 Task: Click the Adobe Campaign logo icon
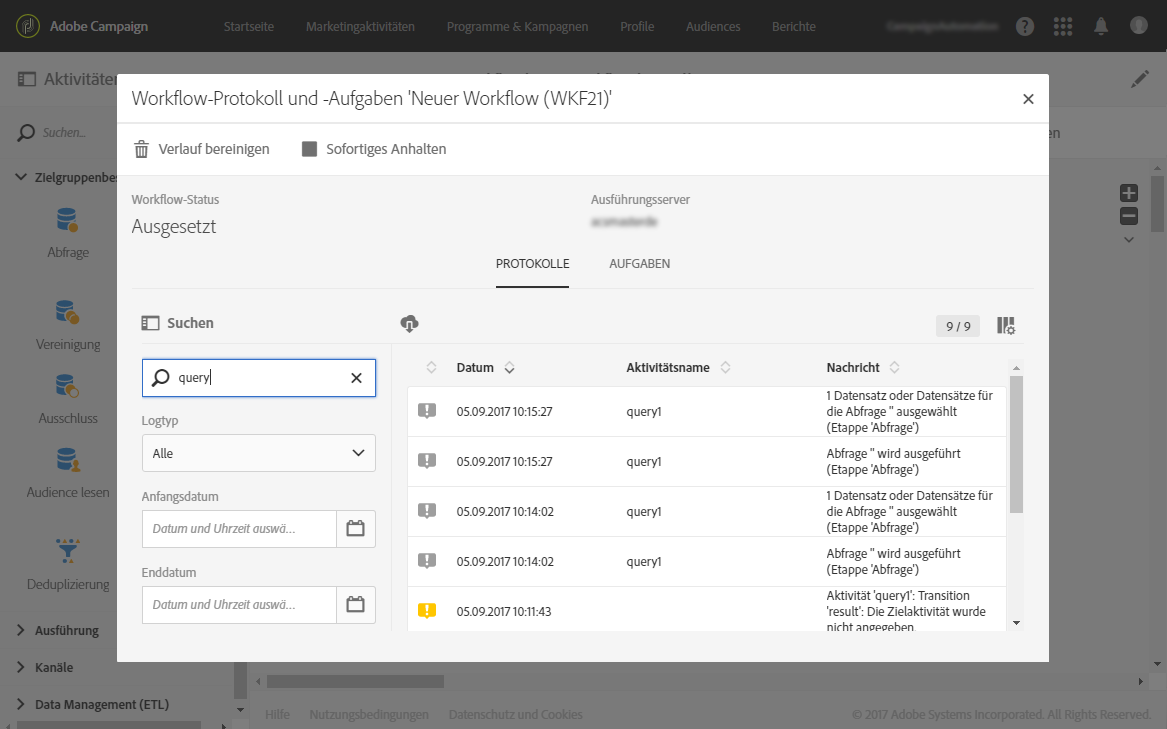28,26
